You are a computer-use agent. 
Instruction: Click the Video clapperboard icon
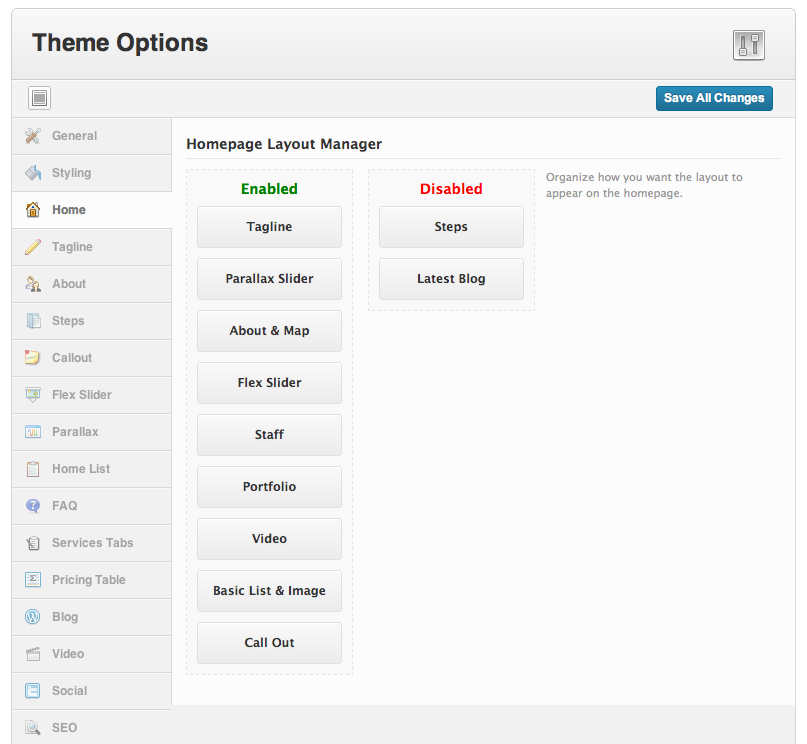(33, 653)
